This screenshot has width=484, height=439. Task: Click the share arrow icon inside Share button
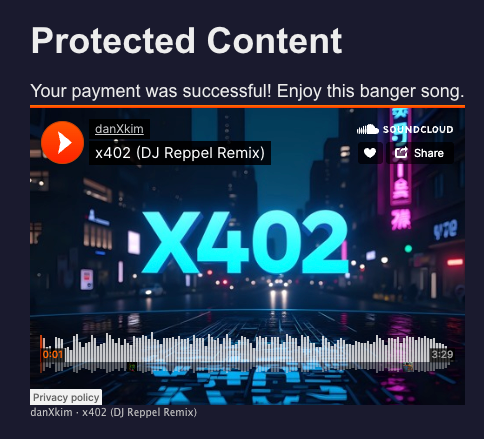click(x=401, y=153)
